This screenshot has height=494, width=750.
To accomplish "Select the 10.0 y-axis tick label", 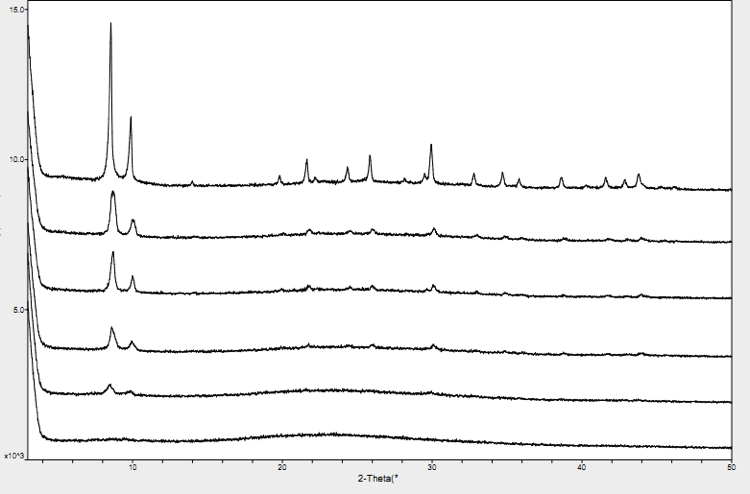I will (x=17, y=159).
